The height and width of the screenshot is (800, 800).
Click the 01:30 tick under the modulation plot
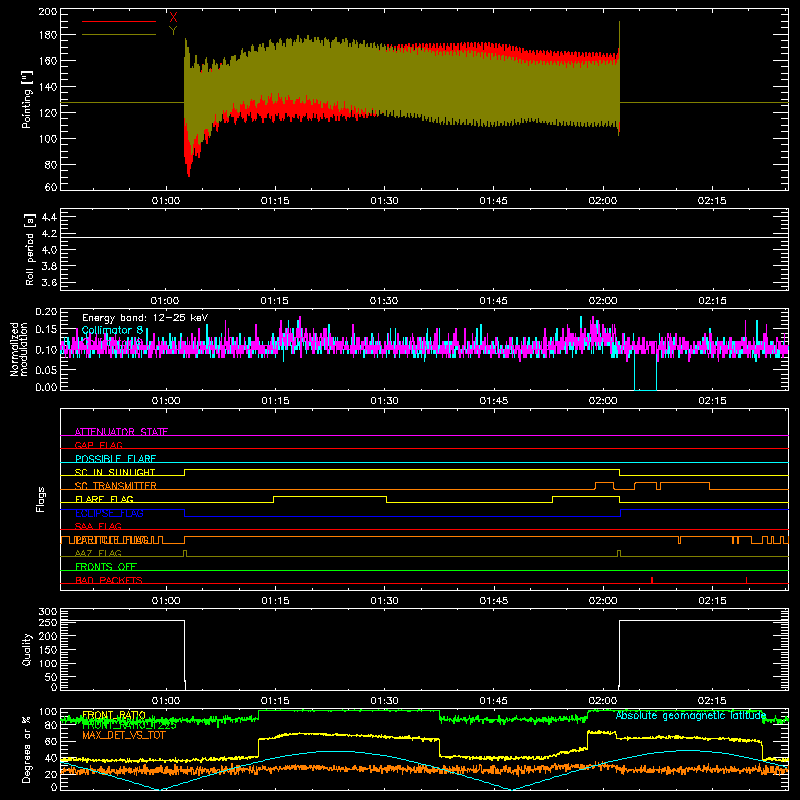click(x=384, y=401)
